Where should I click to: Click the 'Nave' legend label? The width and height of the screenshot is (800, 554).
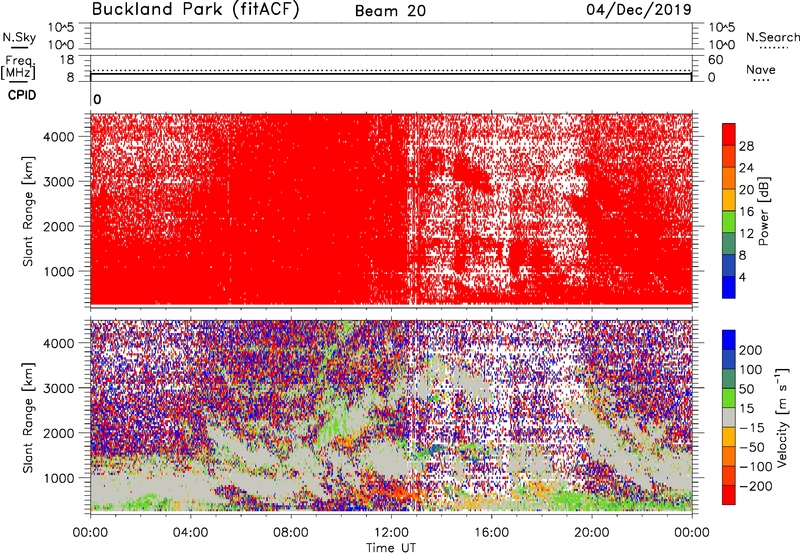[761, 69]
